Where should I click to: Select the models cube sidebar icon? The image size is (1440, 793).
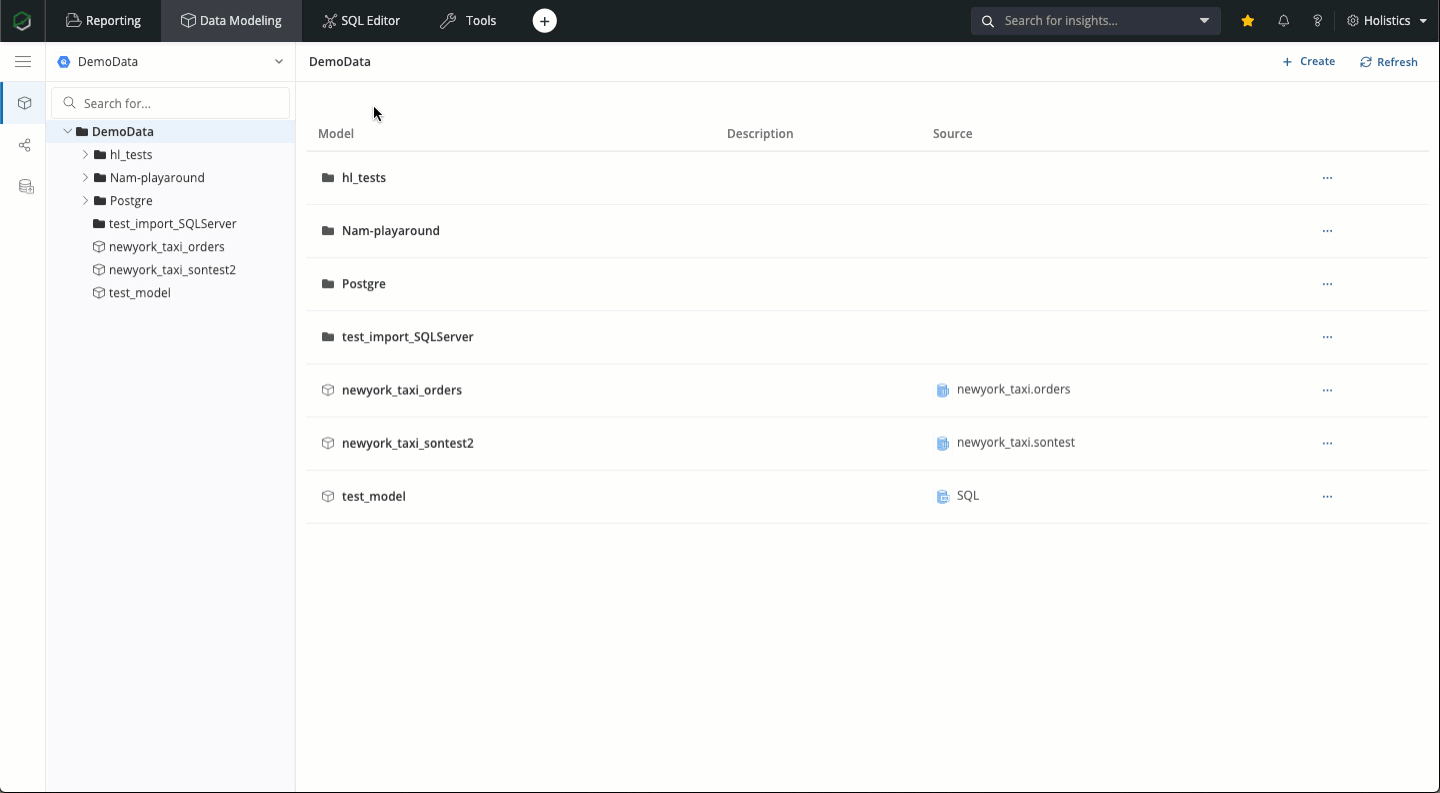25,103
